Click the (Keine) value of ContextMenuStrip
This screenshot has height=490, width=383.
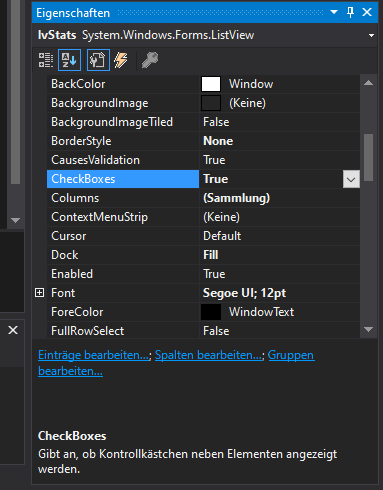point(221,217)
